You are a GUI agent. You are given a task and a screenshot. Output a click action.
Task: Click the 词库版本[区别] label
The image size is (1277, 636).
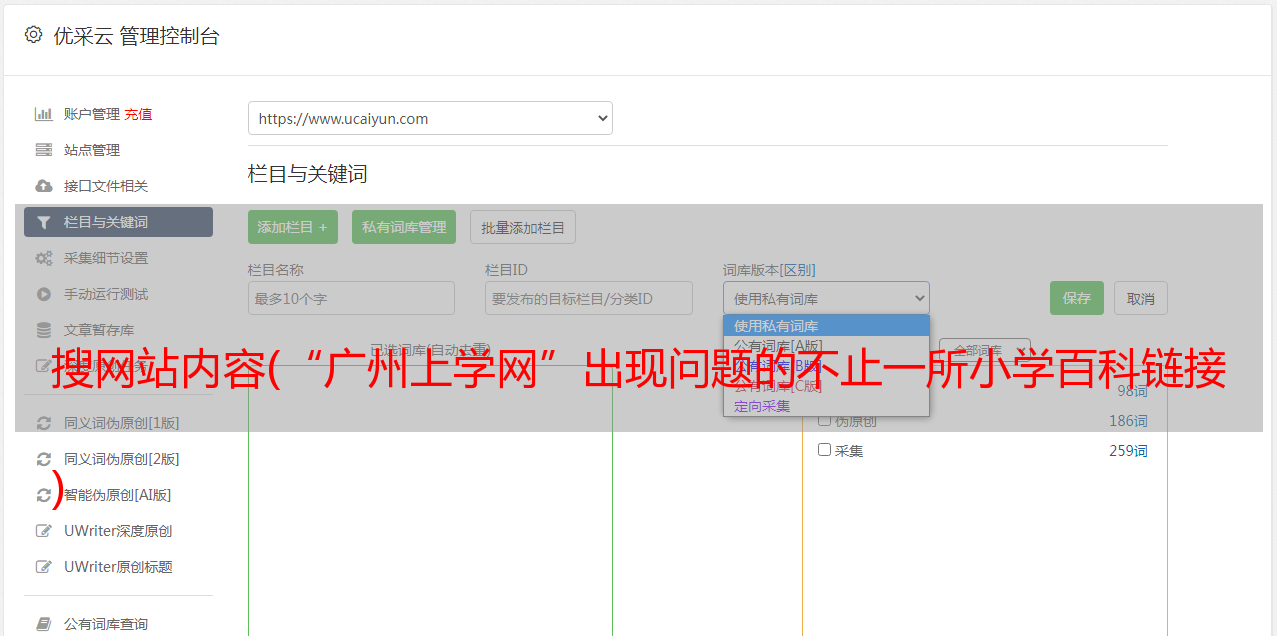click(769, 270)
